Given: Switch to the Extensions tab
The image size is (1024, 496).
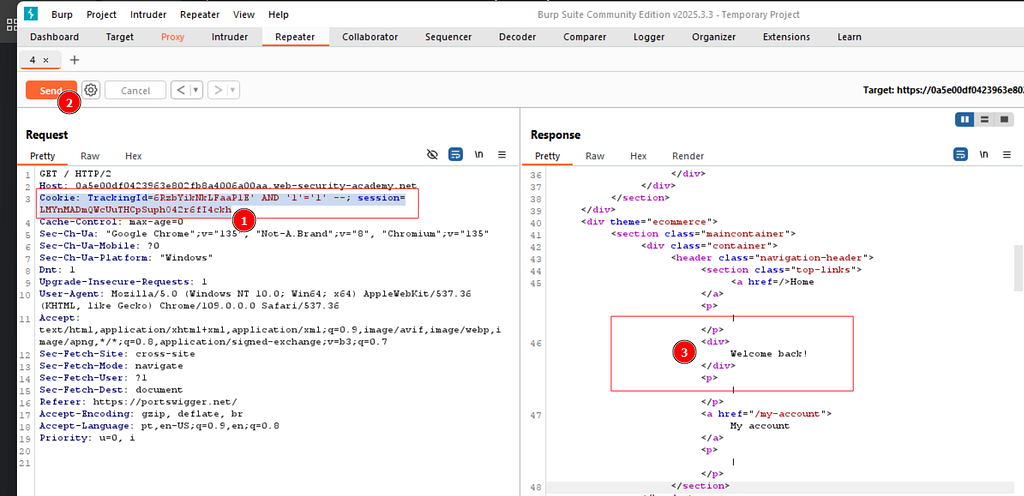Looking at the screenshot, I should coord(786,37).
